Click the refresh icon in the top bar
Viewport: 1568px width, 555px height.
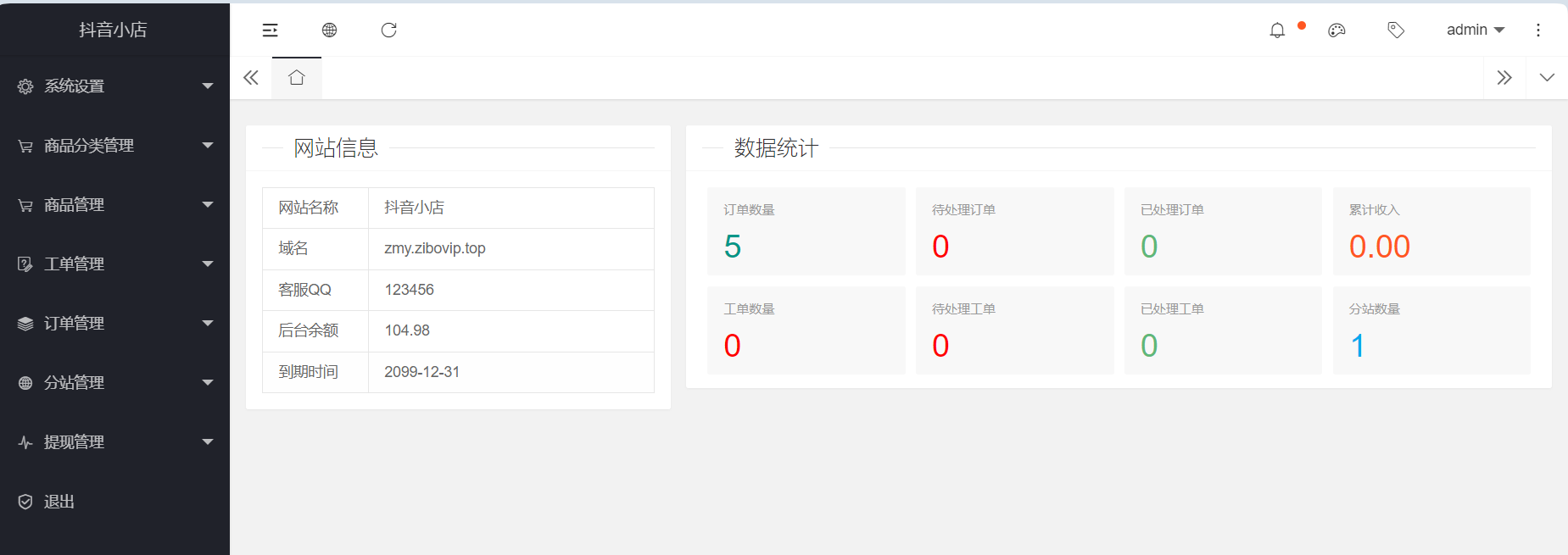click(388, 31)
